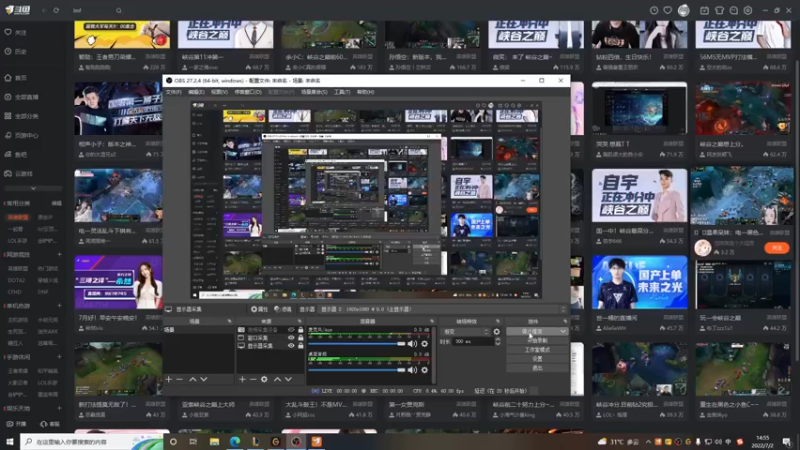Mute the desktop audio channel via its speaker icon
The height and width of the screenshot is (450, 800).
[412, 370]
